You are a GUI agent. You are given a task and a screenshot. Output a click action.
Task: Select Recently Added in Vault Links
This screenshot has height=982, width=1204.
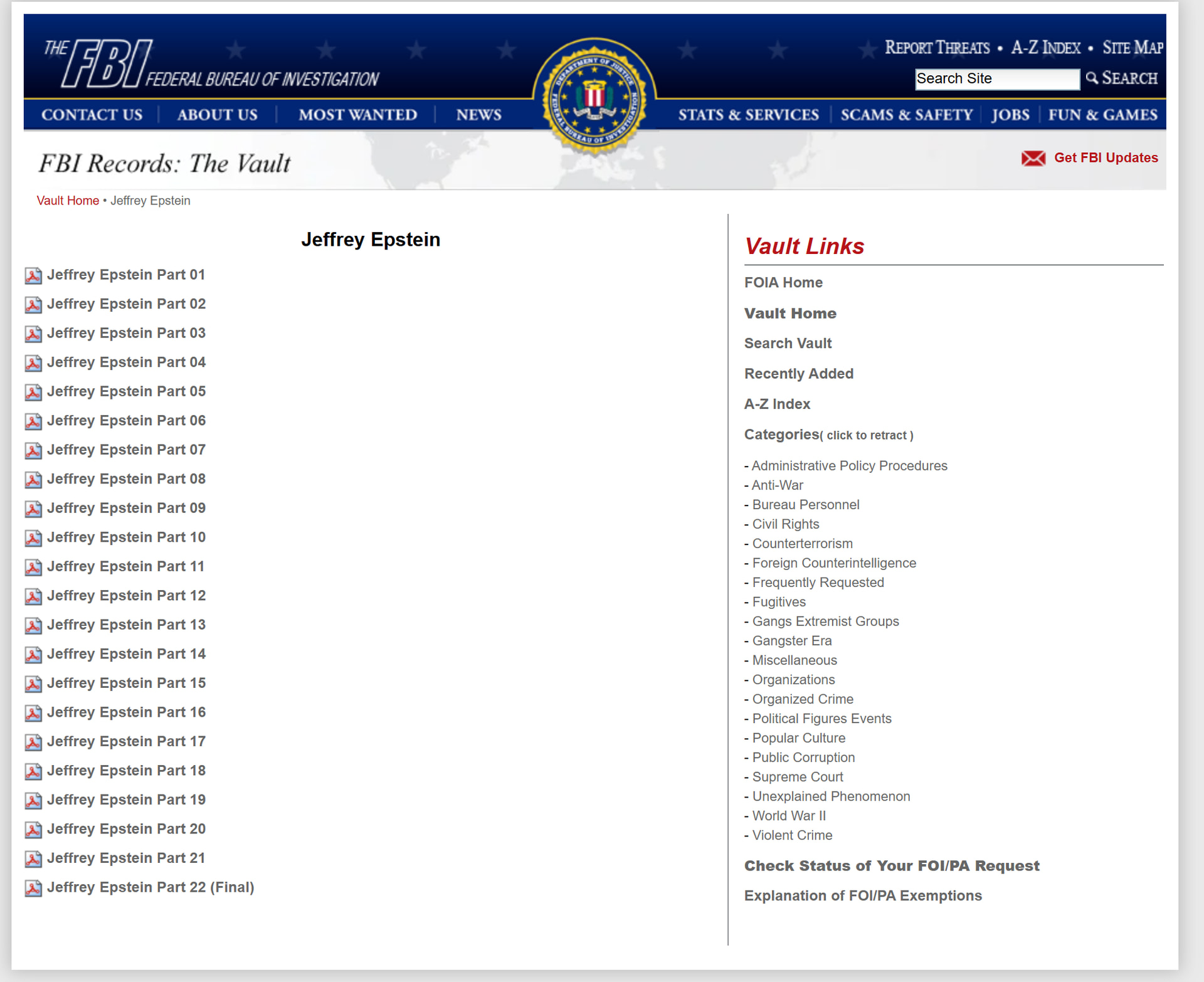pos(798,374)
